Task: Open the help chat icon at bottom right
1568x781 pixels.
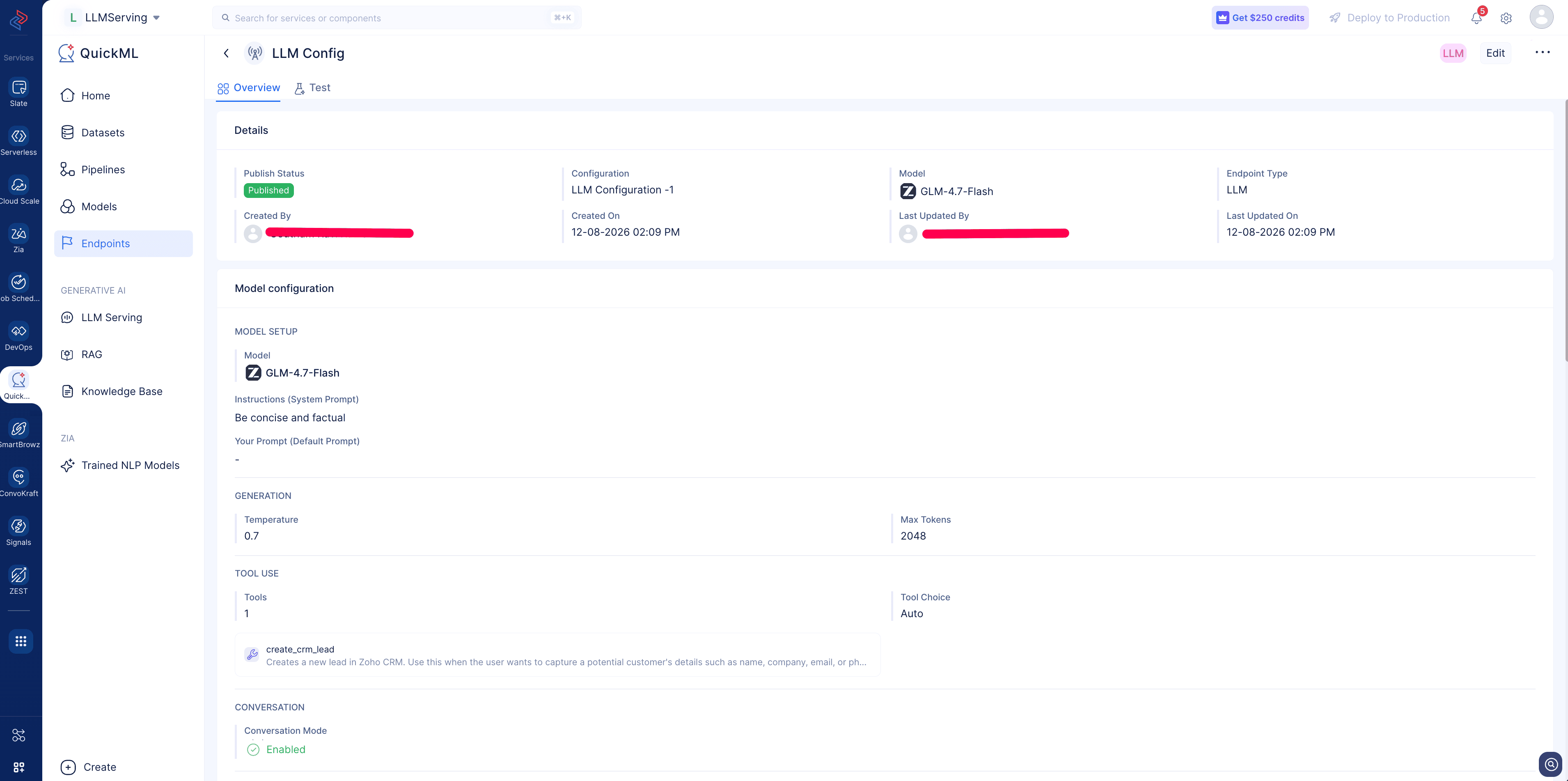Action: click(x=1550, y=764)
